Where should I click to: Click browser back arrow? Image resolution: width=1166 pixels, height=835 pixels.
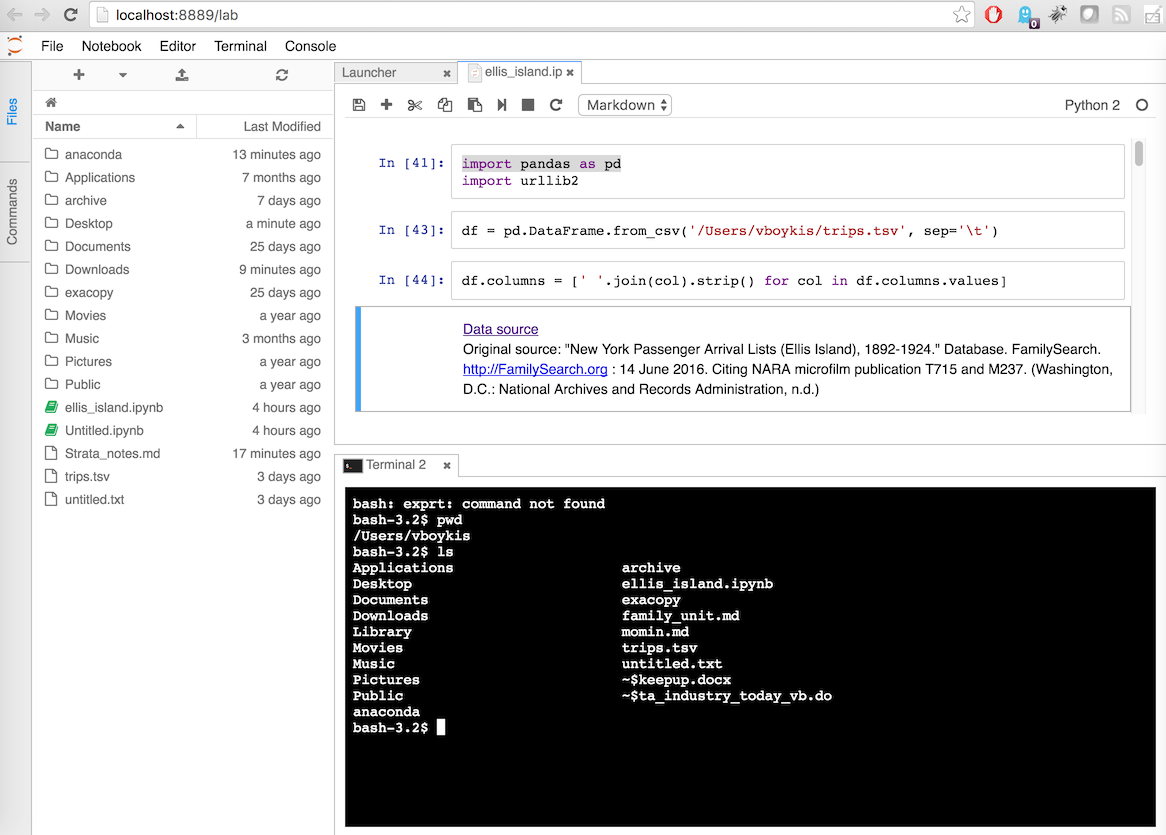click(x=14, y=14)
